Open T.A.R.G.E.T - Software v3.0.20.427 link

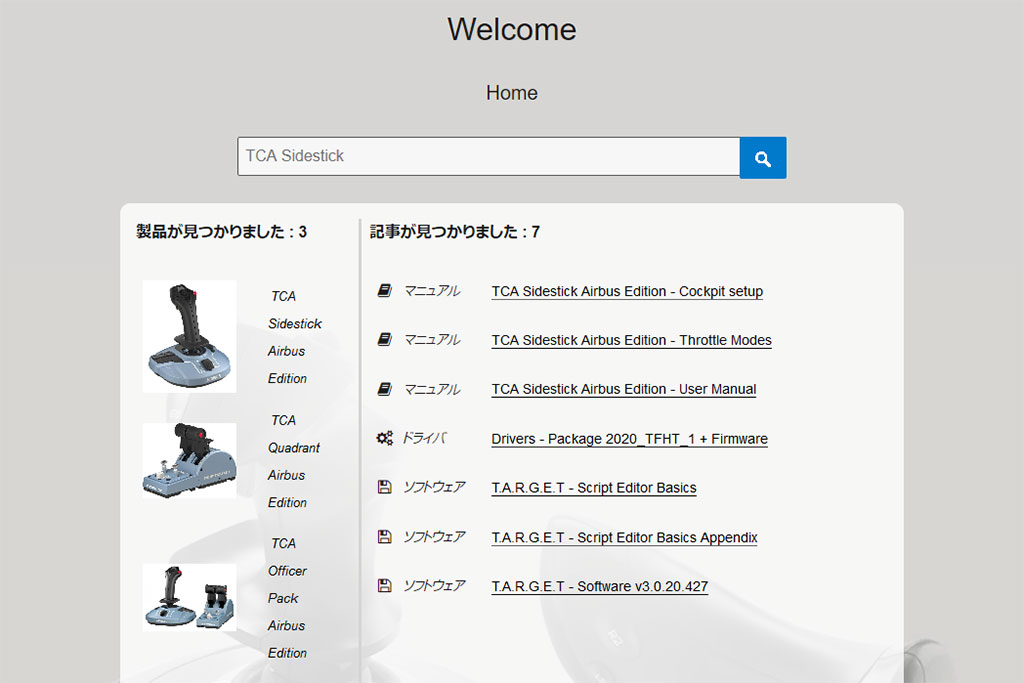tap(599, 587)
